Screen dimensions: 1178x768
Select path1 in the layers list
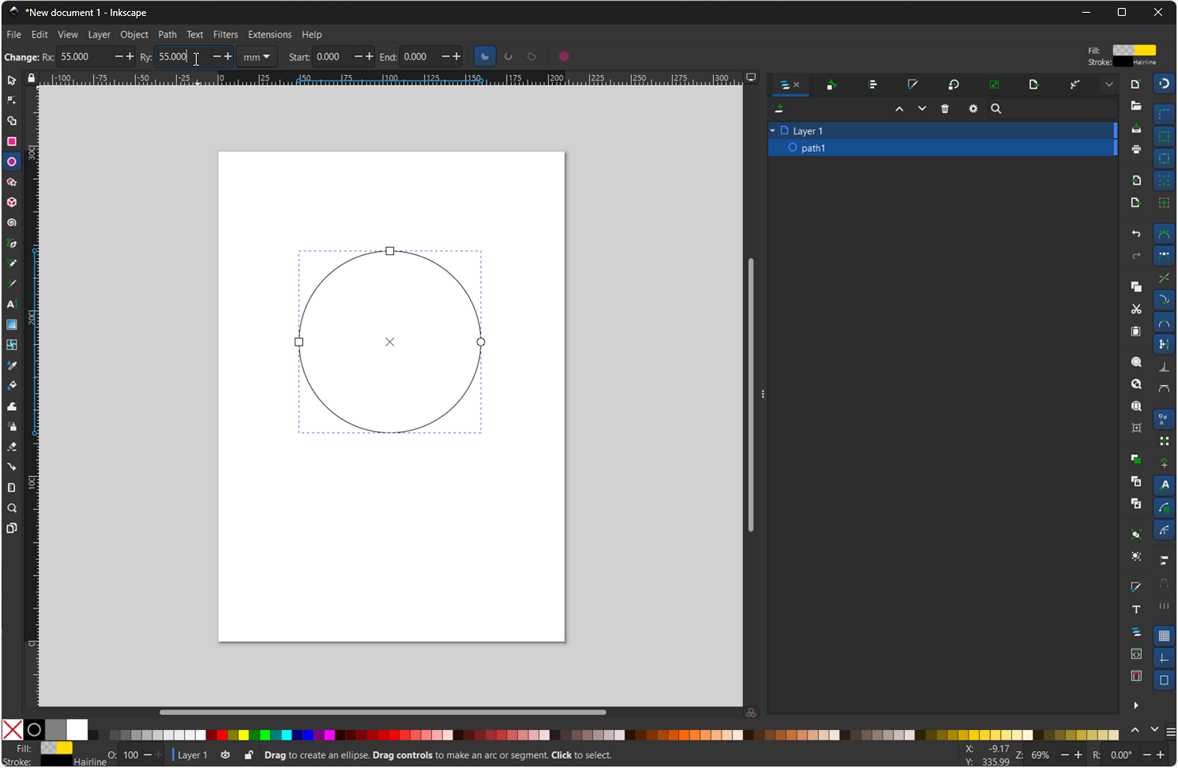[813, 148]
